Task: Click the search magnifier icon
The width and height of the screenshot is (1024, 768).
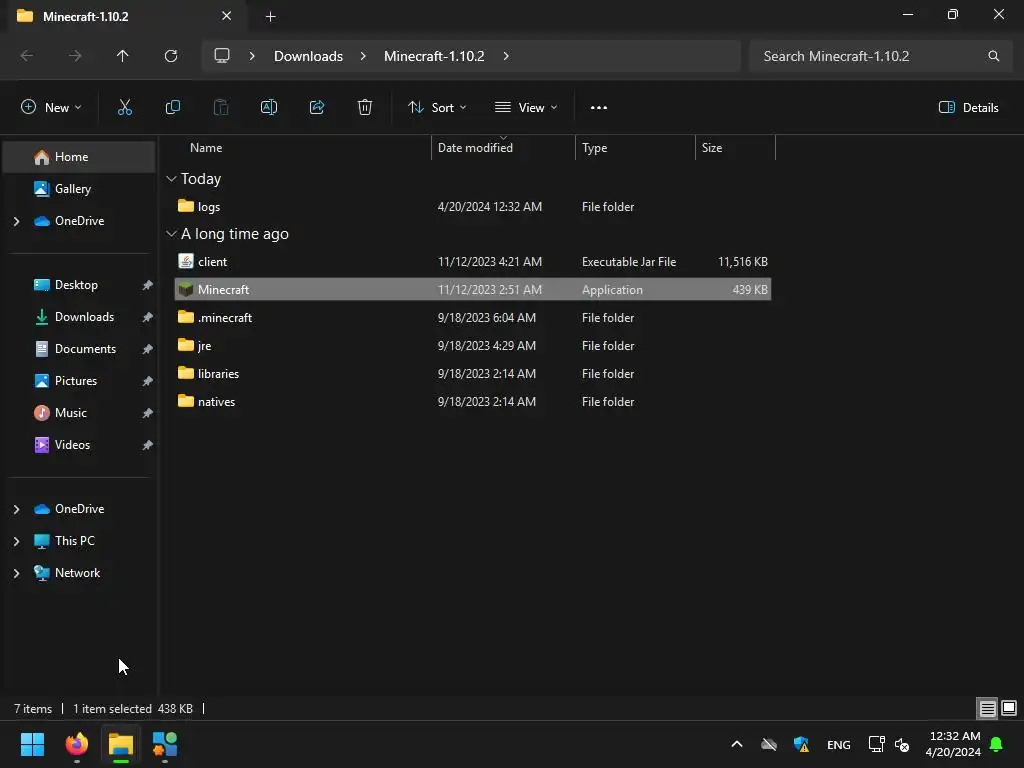Action: (x=993, y=56)
